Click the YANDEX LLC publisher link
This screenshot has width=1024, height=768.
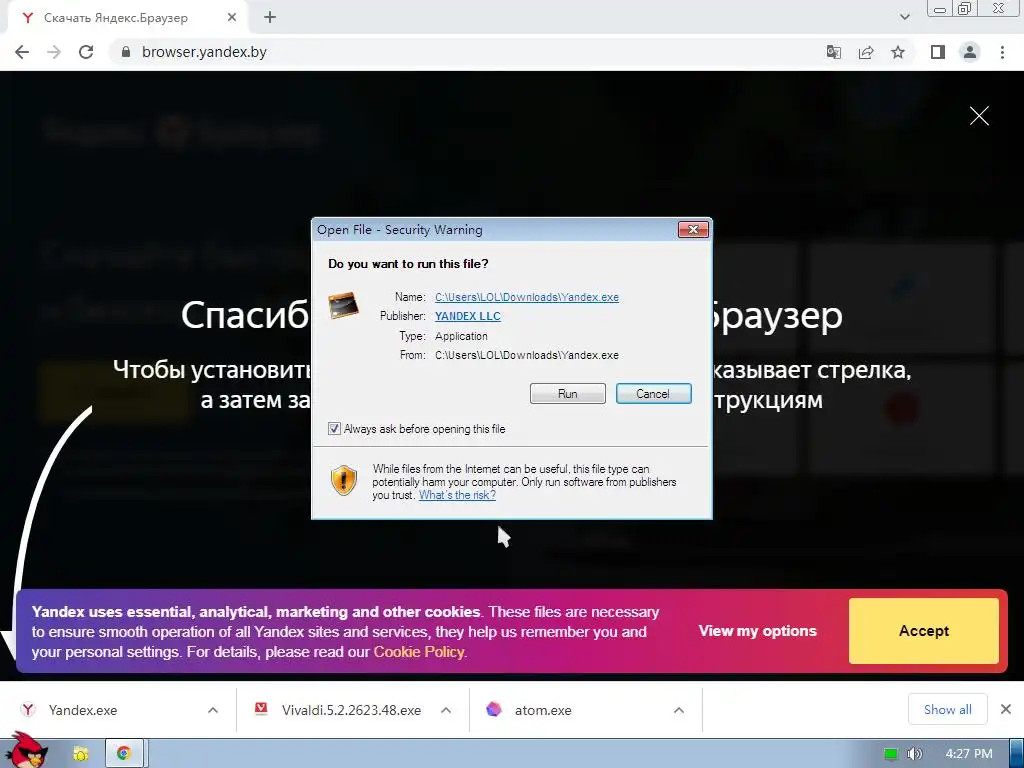tap(468, 316)
